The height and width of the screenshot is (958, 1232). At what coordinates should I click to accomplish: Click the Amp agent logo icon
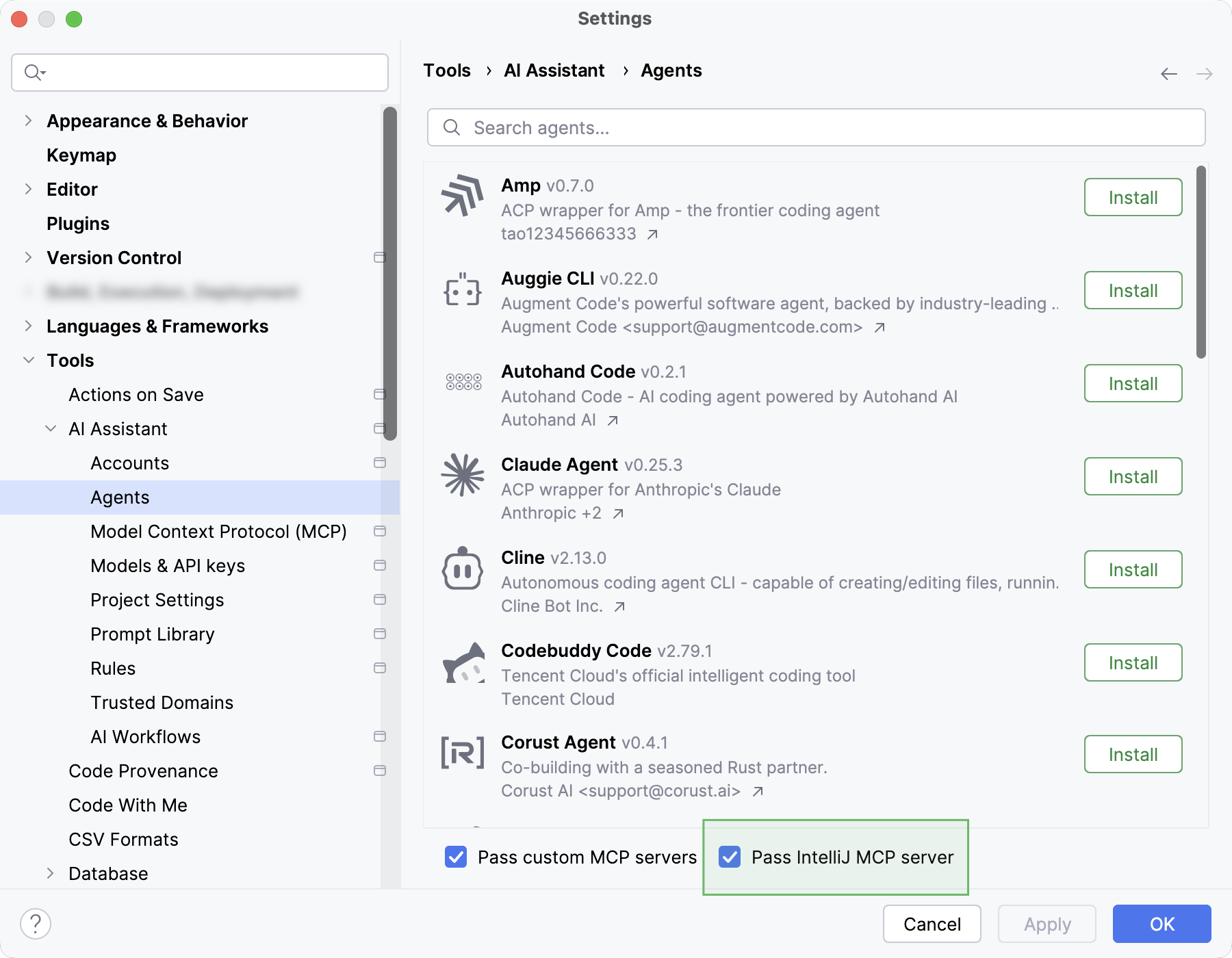pyautogui.click(x=463, y=196)
